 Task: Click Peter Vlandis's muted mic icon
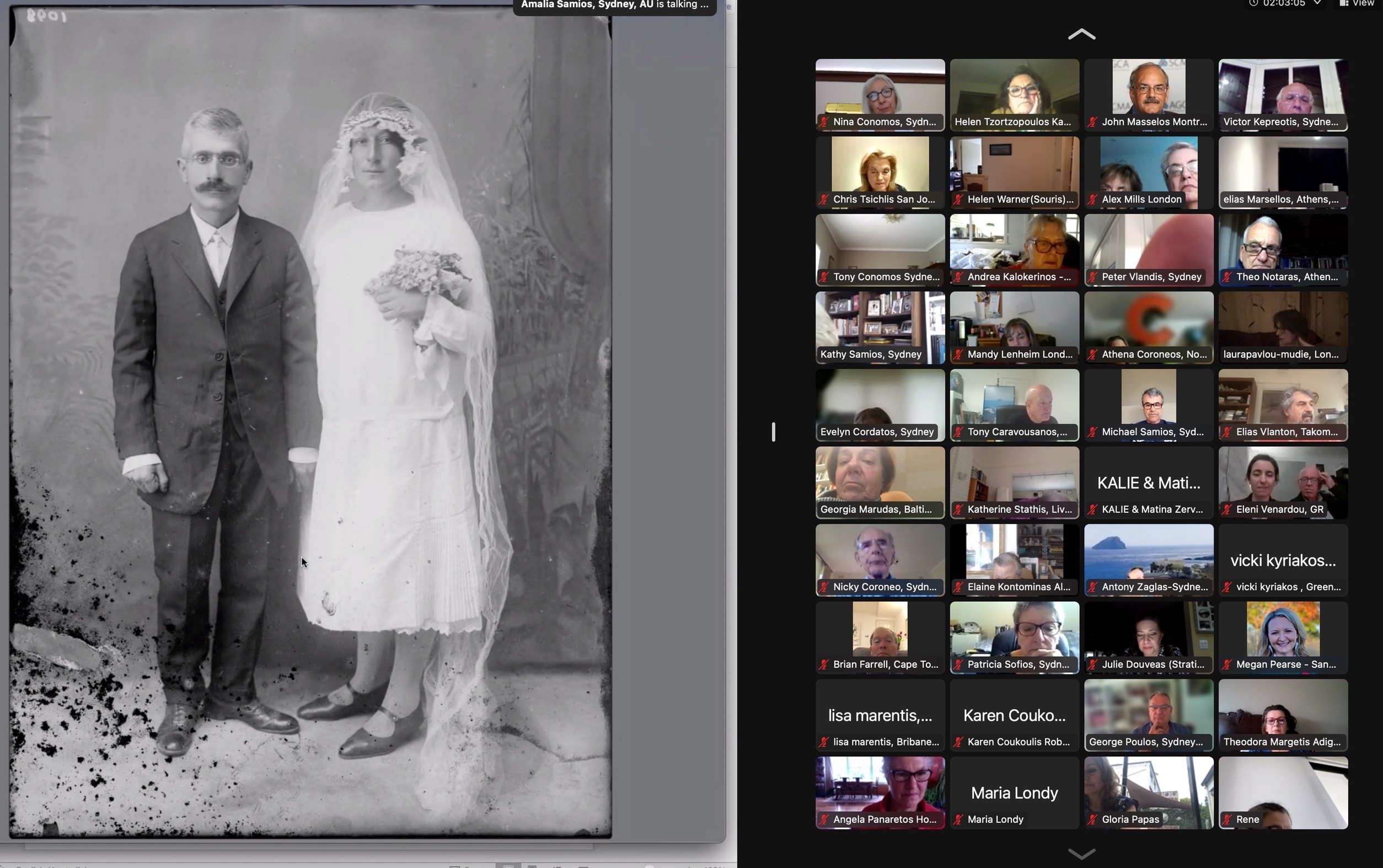pos(1092,277)
